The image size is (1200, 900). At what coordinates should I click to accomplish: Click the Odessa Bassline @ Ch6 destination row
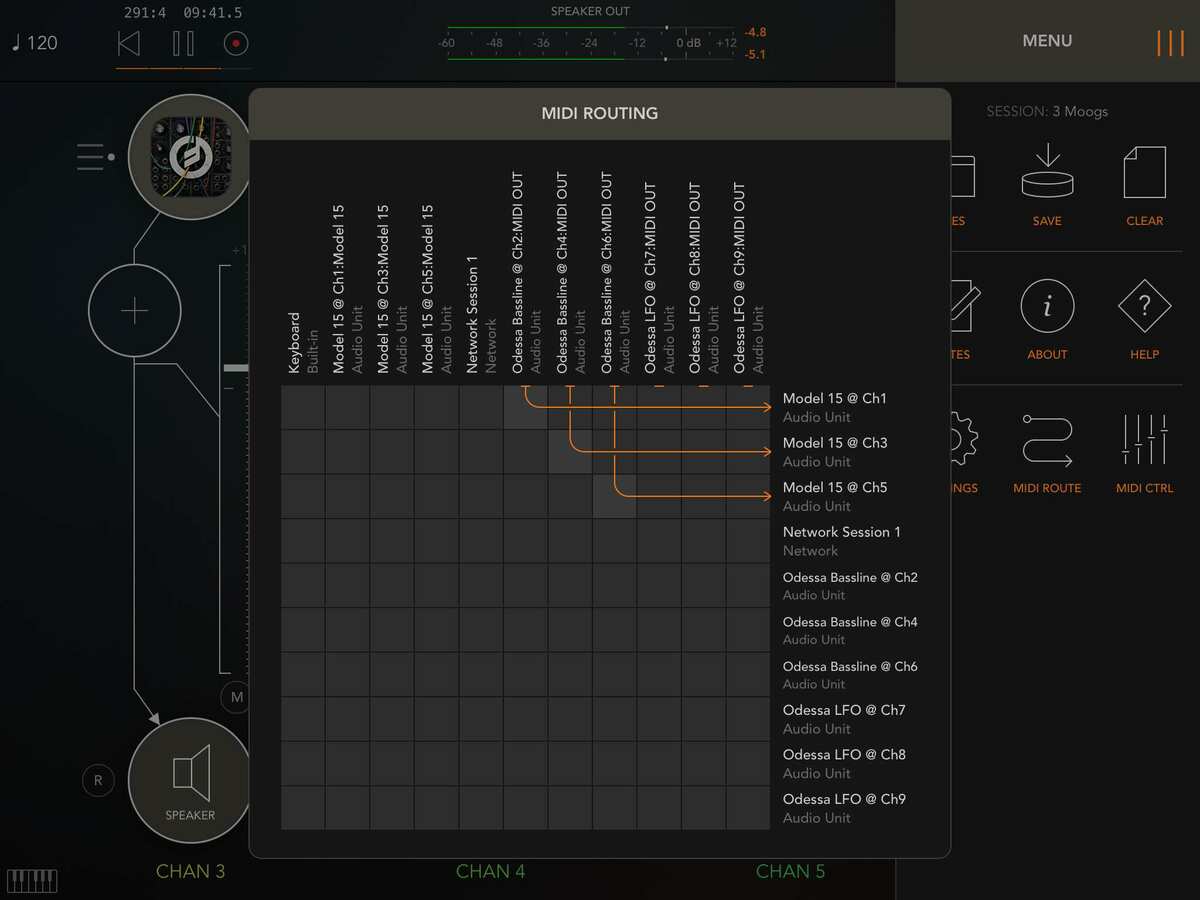pyautogui.click(x=850, y=675)
